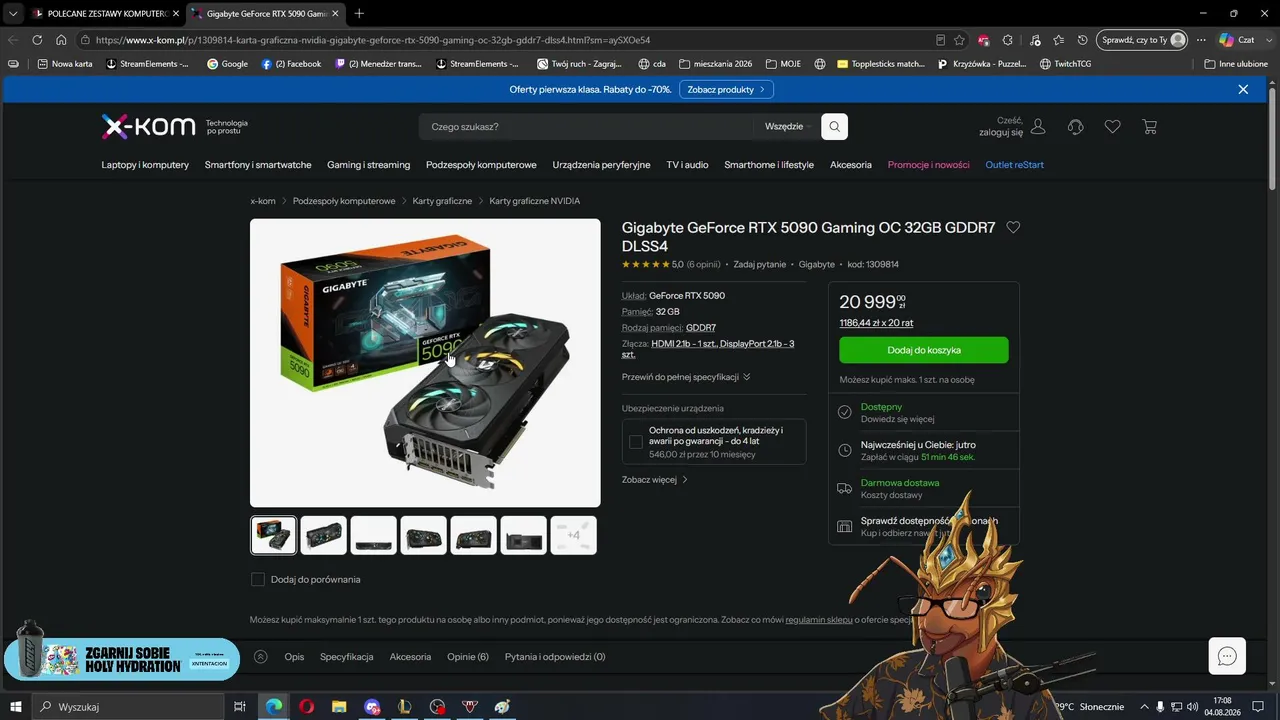This screenshot has height=720, width=1280.
Task: Open the tab list dropdown arrow
Action: coord(13,13)
